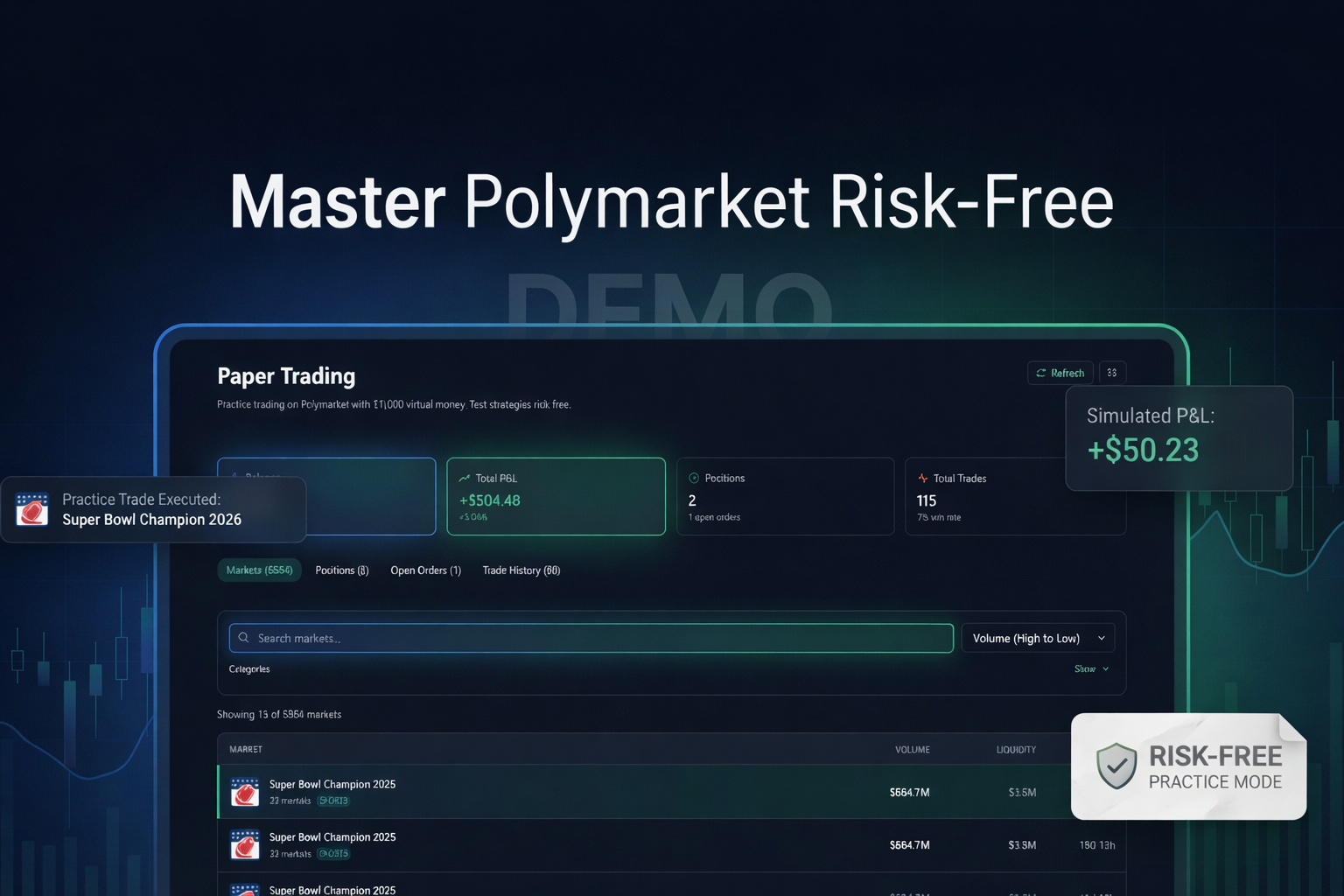1344x896 pixels.
Task: Click the target icon on the Positions card
Action: (694, 478)
